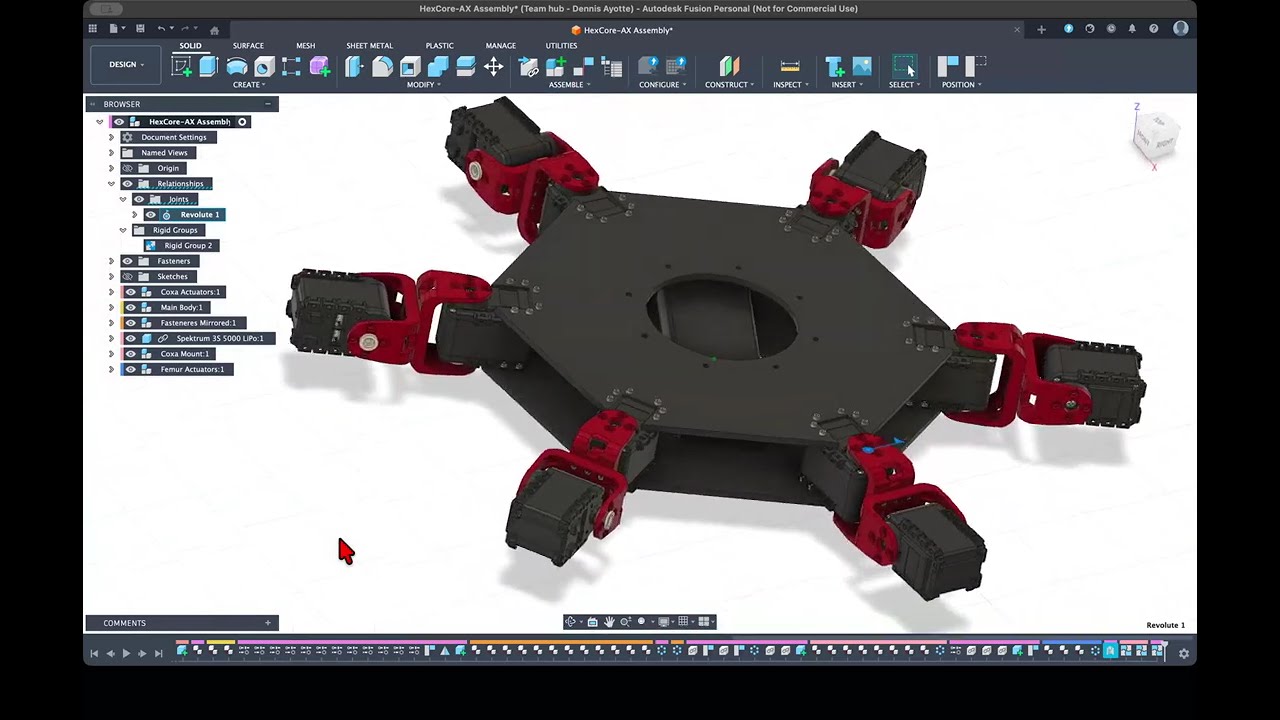
Task: Open the notifications bell icon
Action: click(x=1132, y=29)
